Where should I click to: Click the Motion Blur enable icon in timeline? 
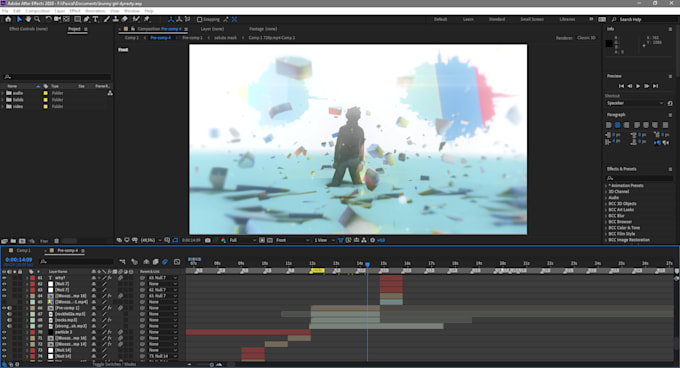[x=165, y=261]
